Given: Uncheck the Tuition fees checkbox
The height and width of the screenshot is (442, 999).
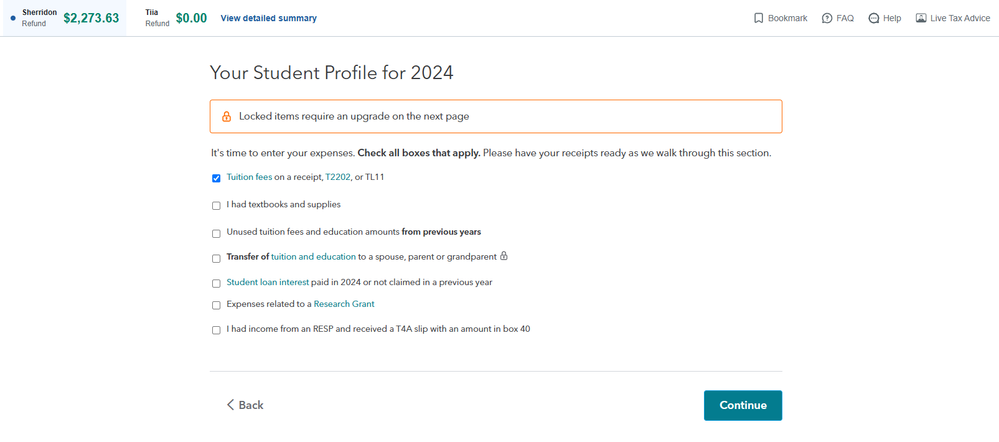Looking at the screenshot, I should (x=216, y=178).
